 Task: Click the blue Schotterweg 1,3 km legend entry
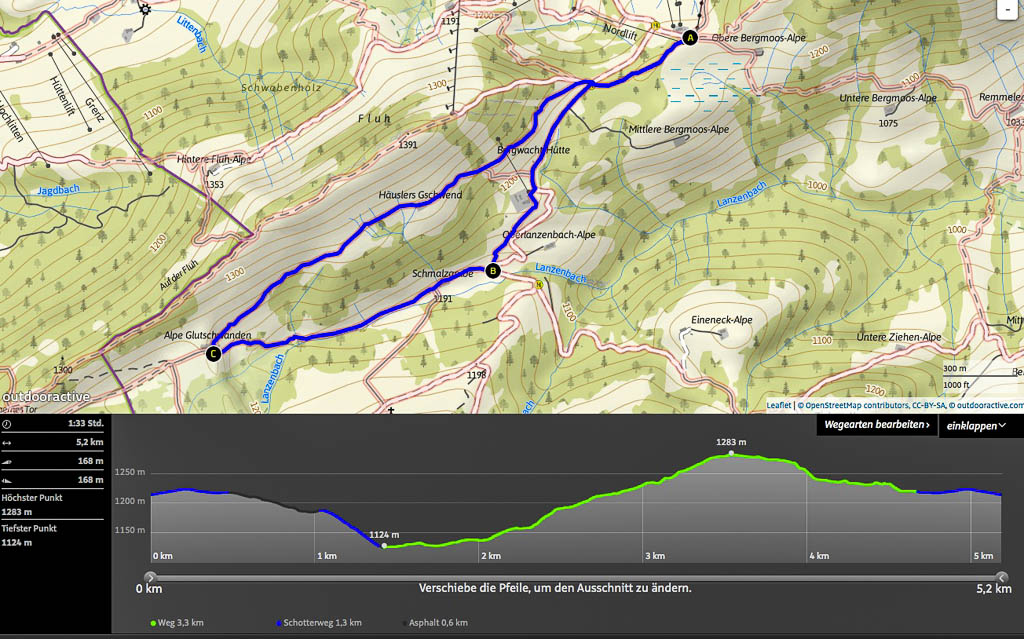click(x=318, y=623)
